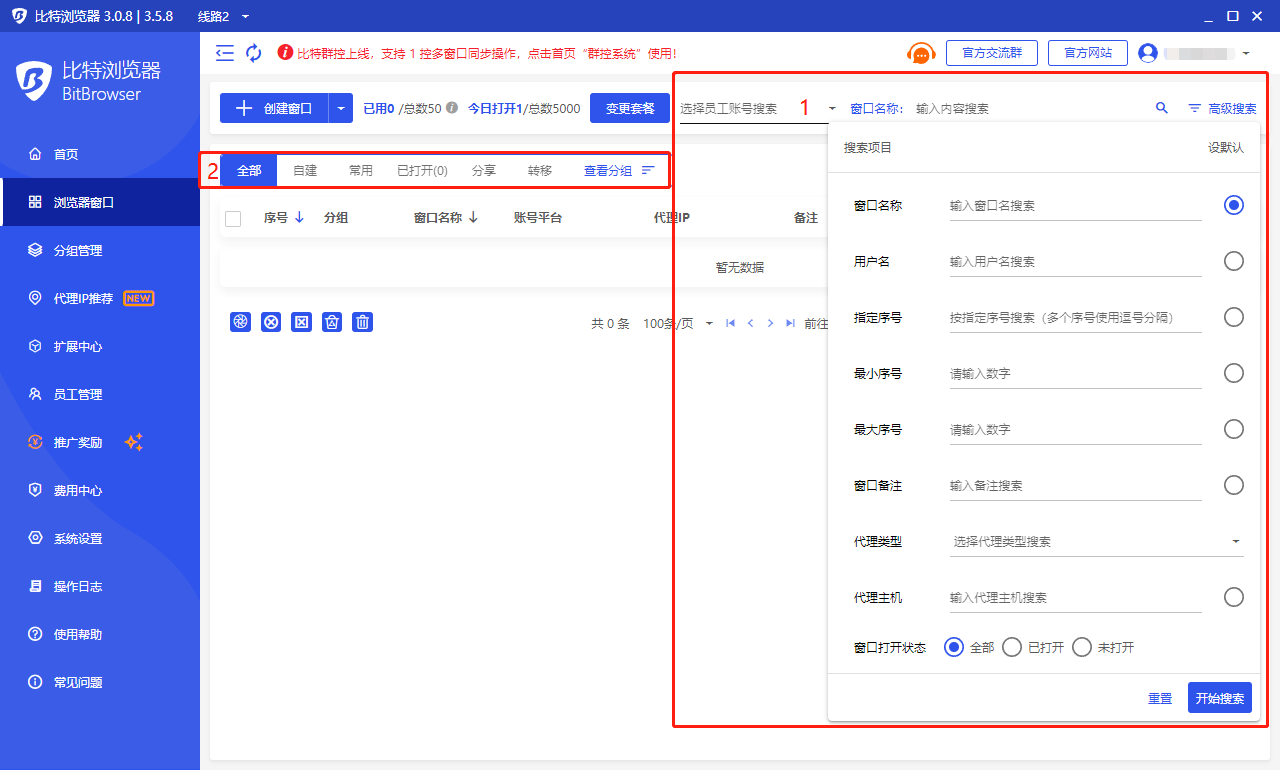1280x770 pixels.
Task: Choose 未打开 window open status
Action: pyautogui.click(x=1082, y=647)
